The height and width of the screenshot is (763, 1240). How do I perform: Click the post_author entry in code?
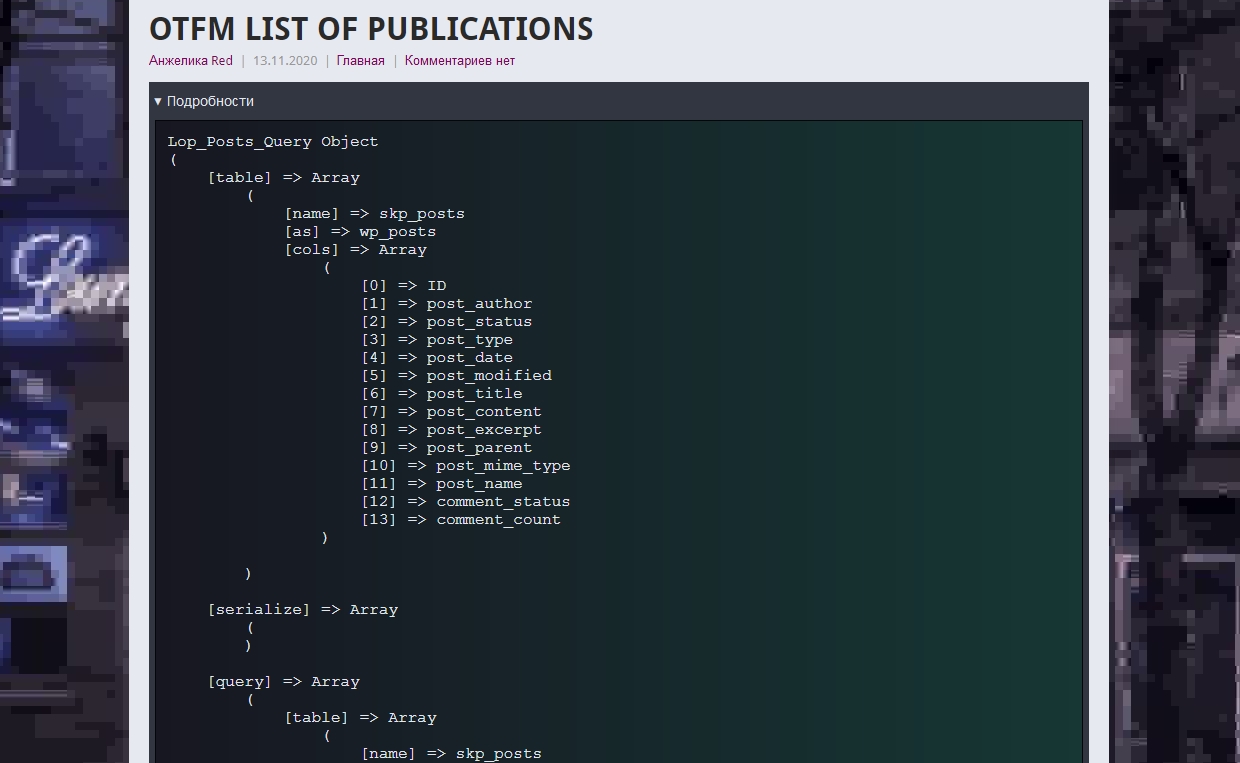479,304
